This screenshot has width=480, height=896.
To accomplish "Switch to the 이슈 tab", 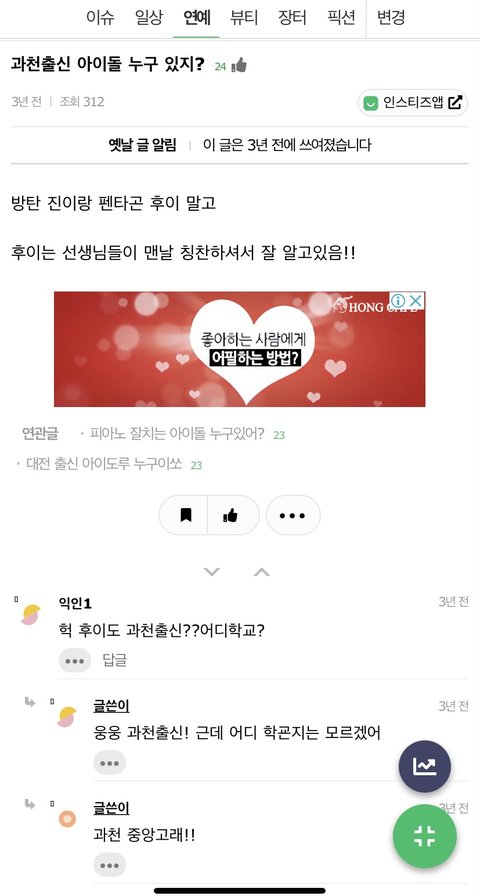I will click(100, 18).
